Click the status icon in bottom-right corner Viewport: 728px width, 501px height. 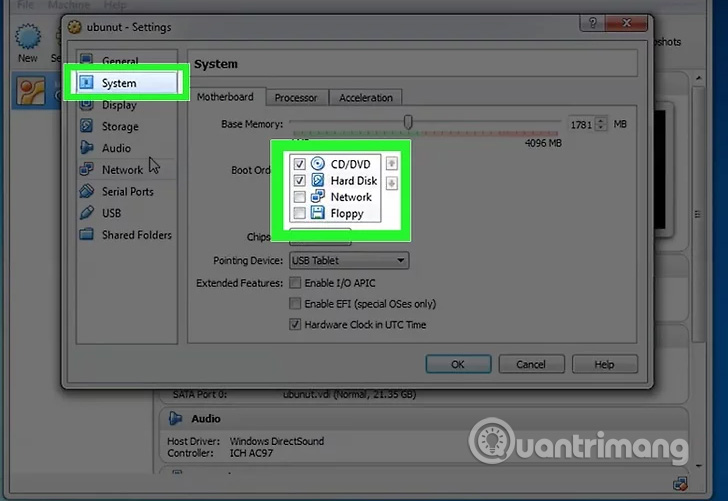click(680, 484)
